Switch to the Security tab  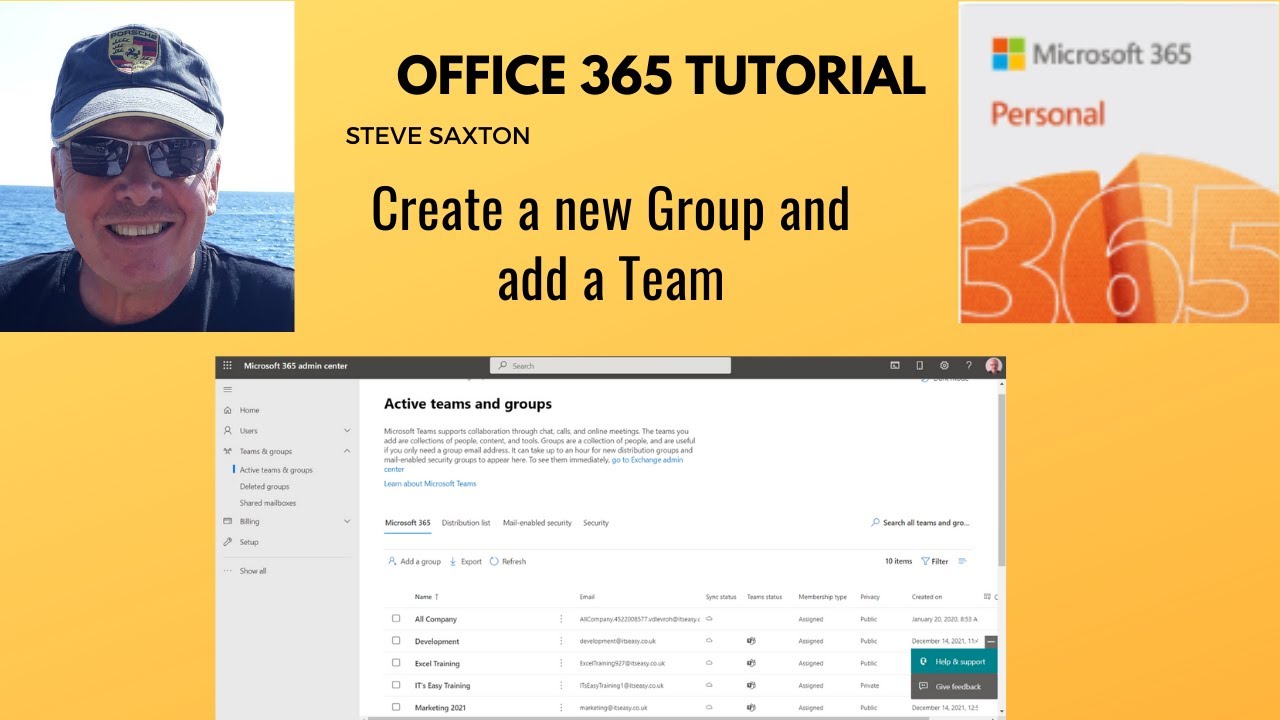[596, 523]
